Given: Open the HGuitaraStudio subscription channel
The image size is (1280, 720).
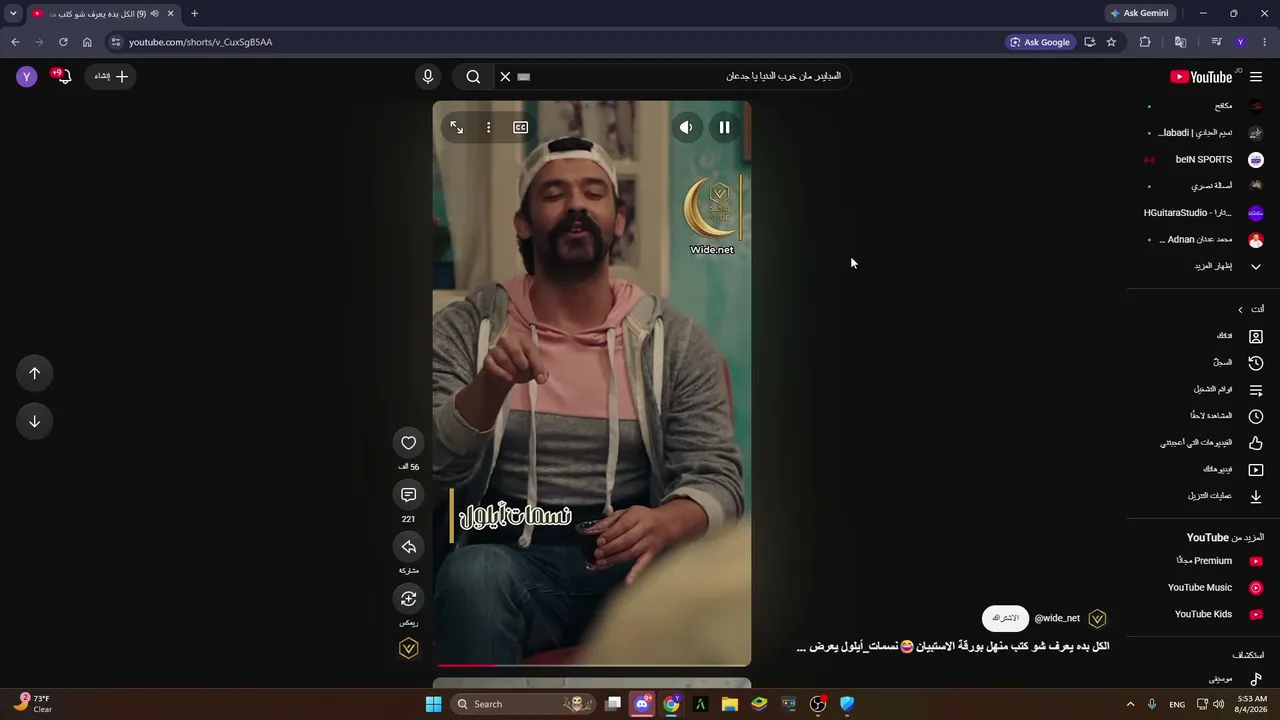Looking at the screenshot, I should coord(1204,213).
